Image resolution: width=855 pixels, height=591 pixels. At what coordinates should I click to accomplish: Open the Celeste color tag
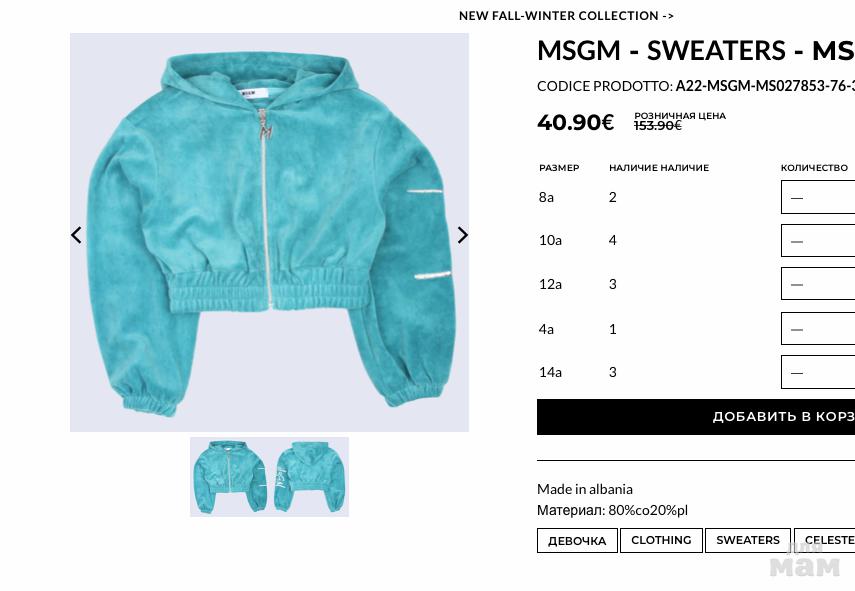824,540
